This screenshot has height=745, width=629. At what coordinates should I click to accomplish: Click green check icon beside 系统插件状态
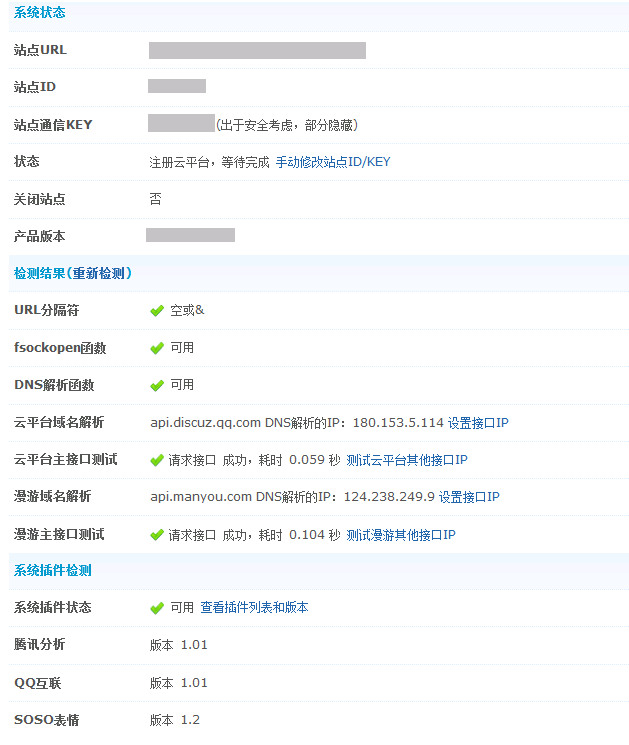click(x=157, y=608)
